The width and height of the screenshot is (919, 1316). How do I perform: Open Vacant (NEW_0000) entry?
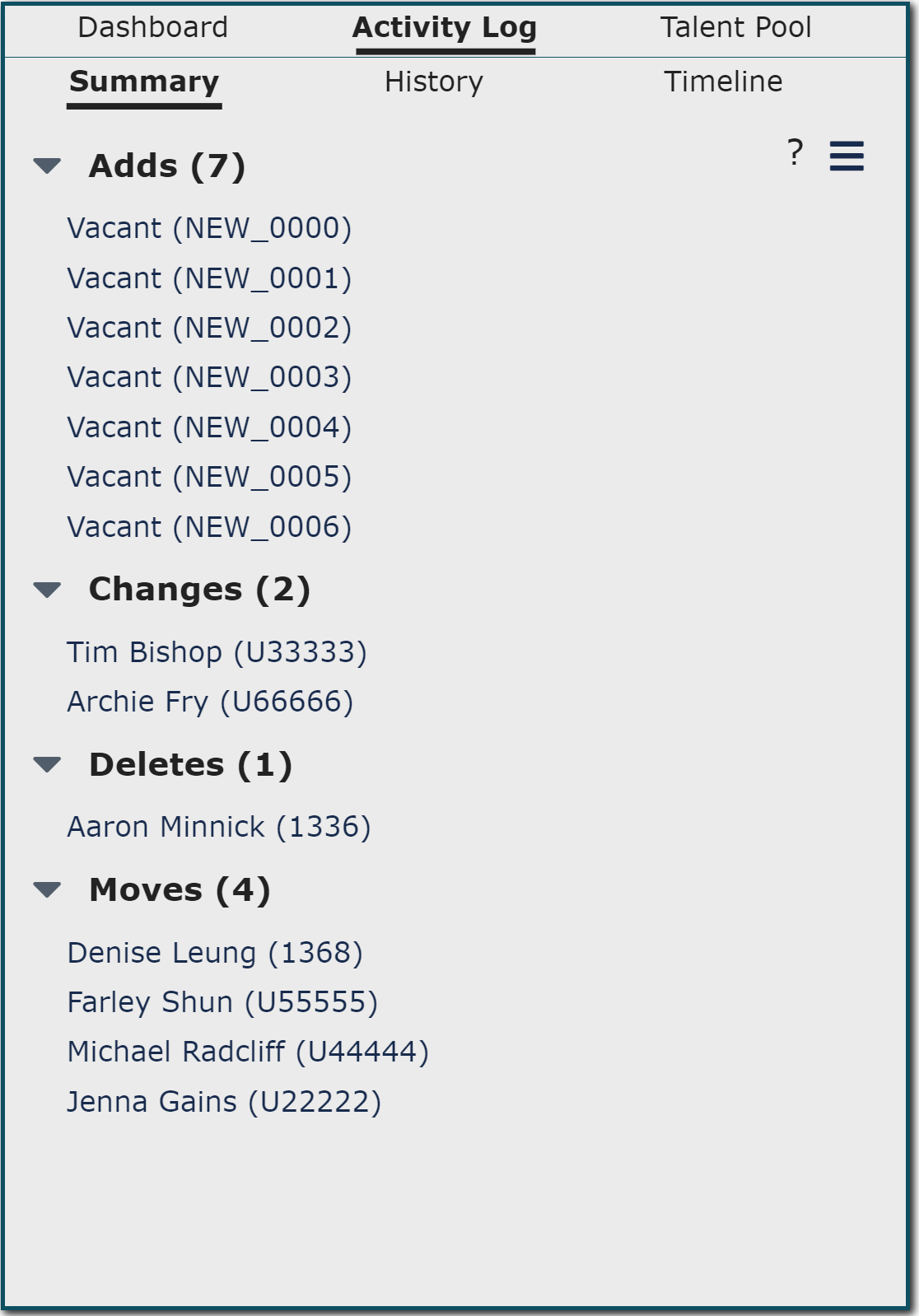pos(209,228)
